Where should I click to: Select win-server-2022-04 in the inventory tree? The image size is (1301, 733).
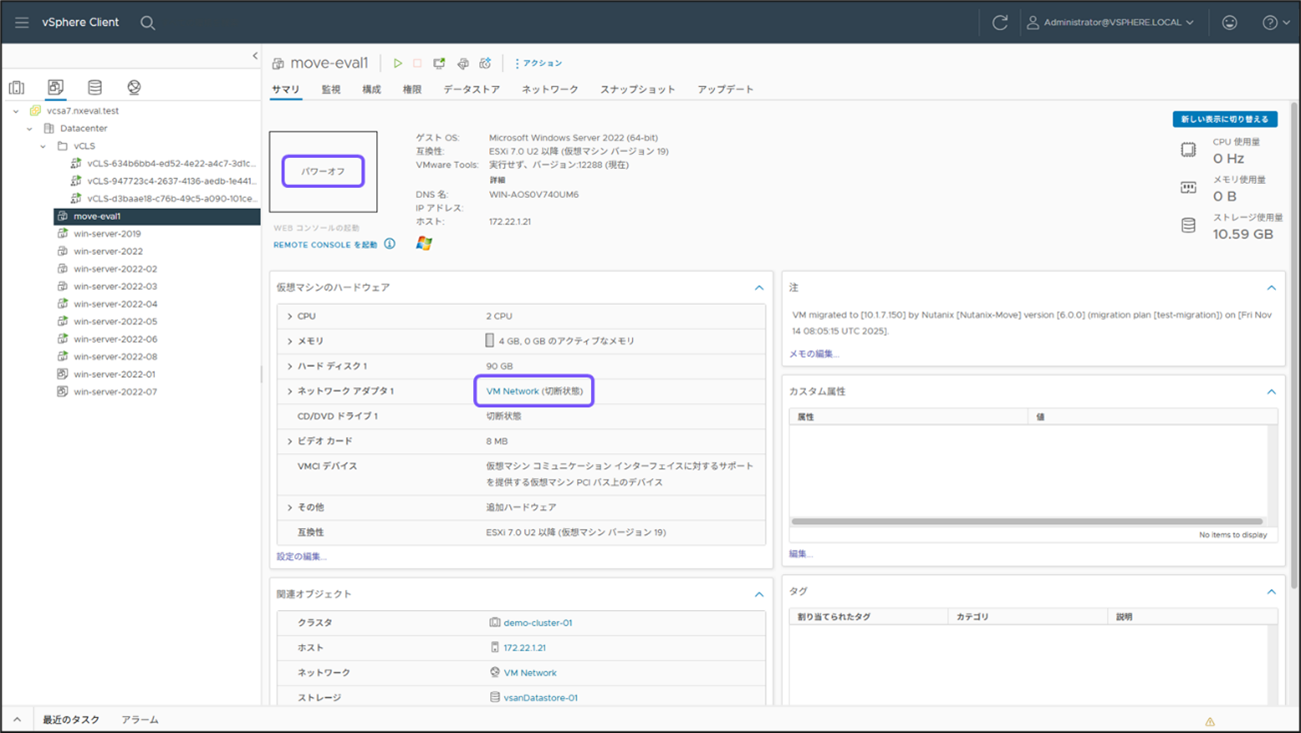pyautogui.click(x=115, y=304)
